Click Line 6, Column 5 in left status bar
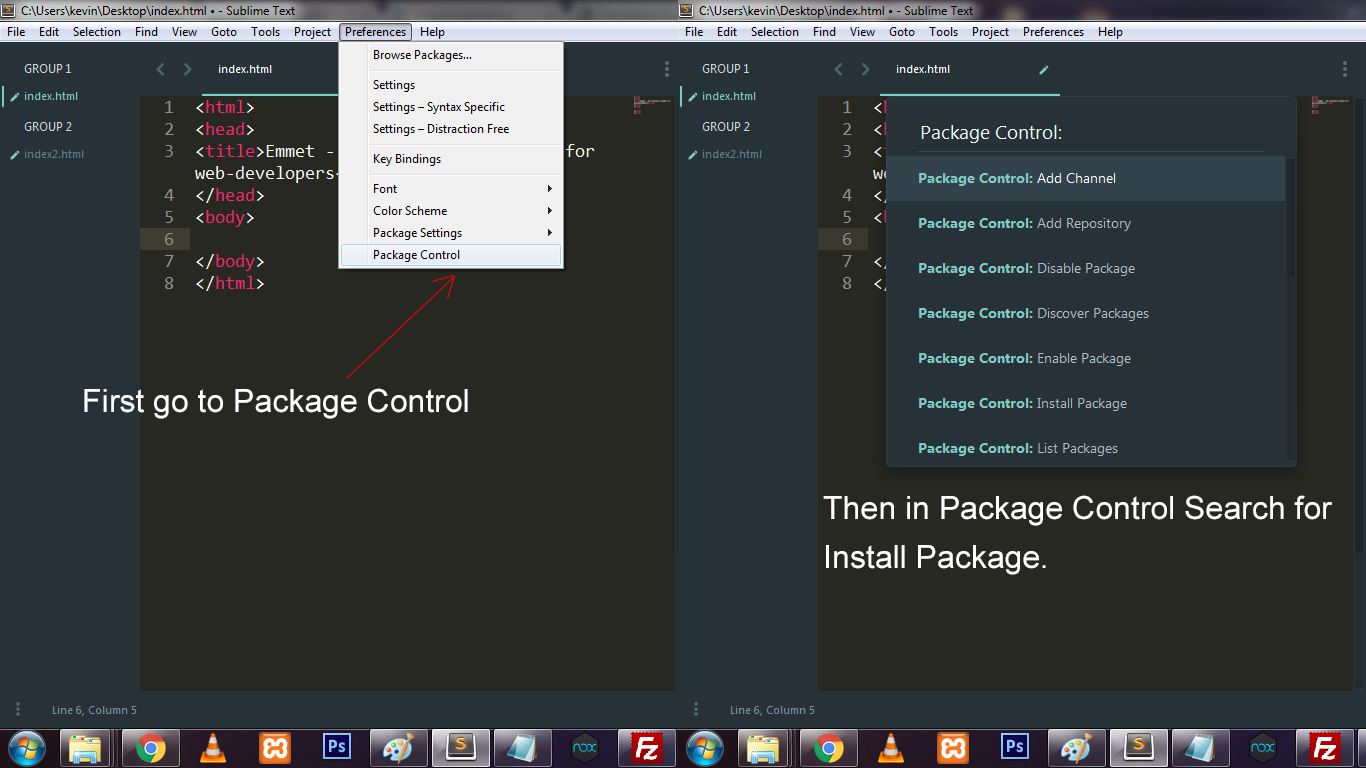 pyautogui.click(x=94, y=710)
